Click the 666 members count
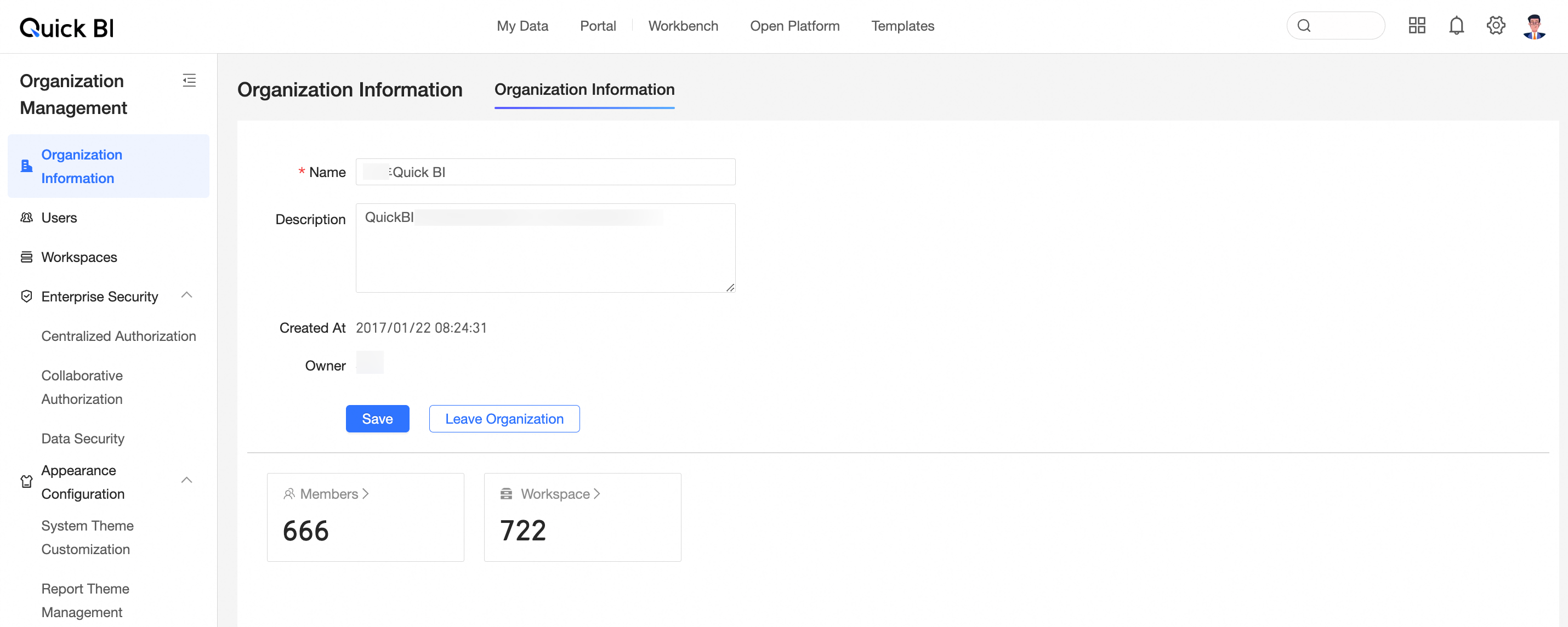This screenshot has height=627, width=1568. tap(305, 531)
